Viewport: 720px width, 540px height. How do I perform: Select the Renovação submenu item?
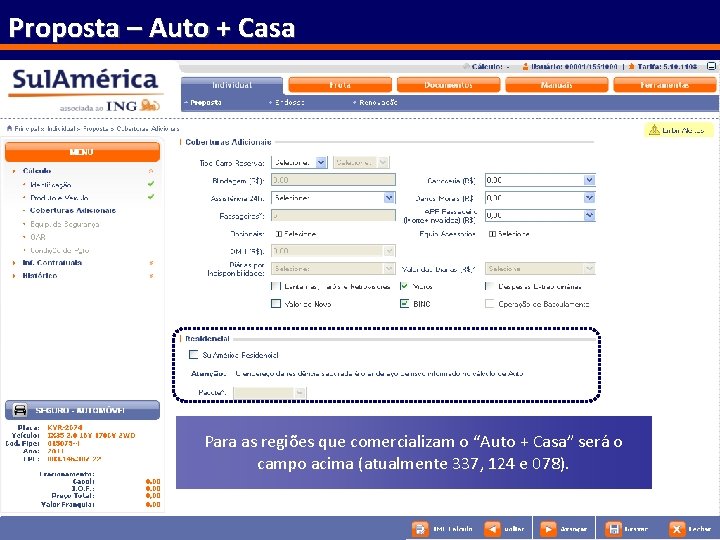378,102
